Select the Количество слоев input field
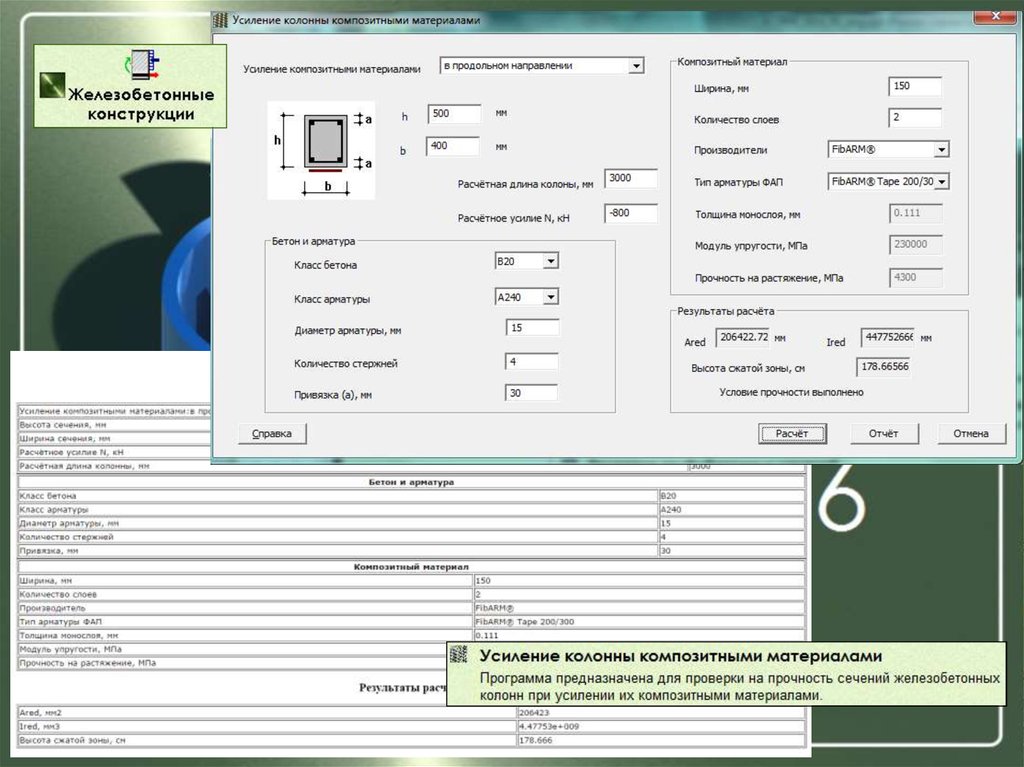 (x=914, y=118)
